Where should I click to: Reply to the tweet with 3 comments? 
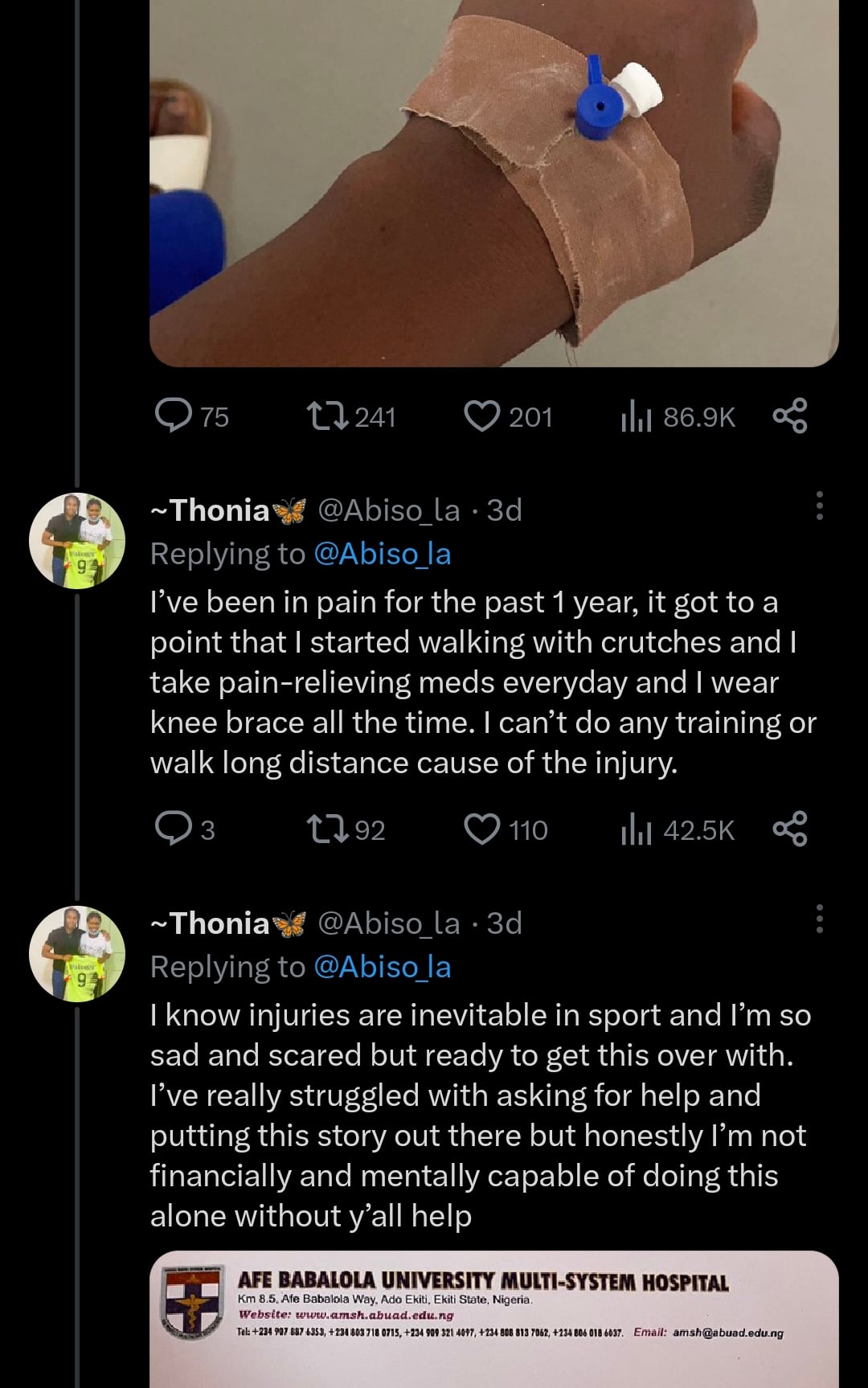[173, 829]
